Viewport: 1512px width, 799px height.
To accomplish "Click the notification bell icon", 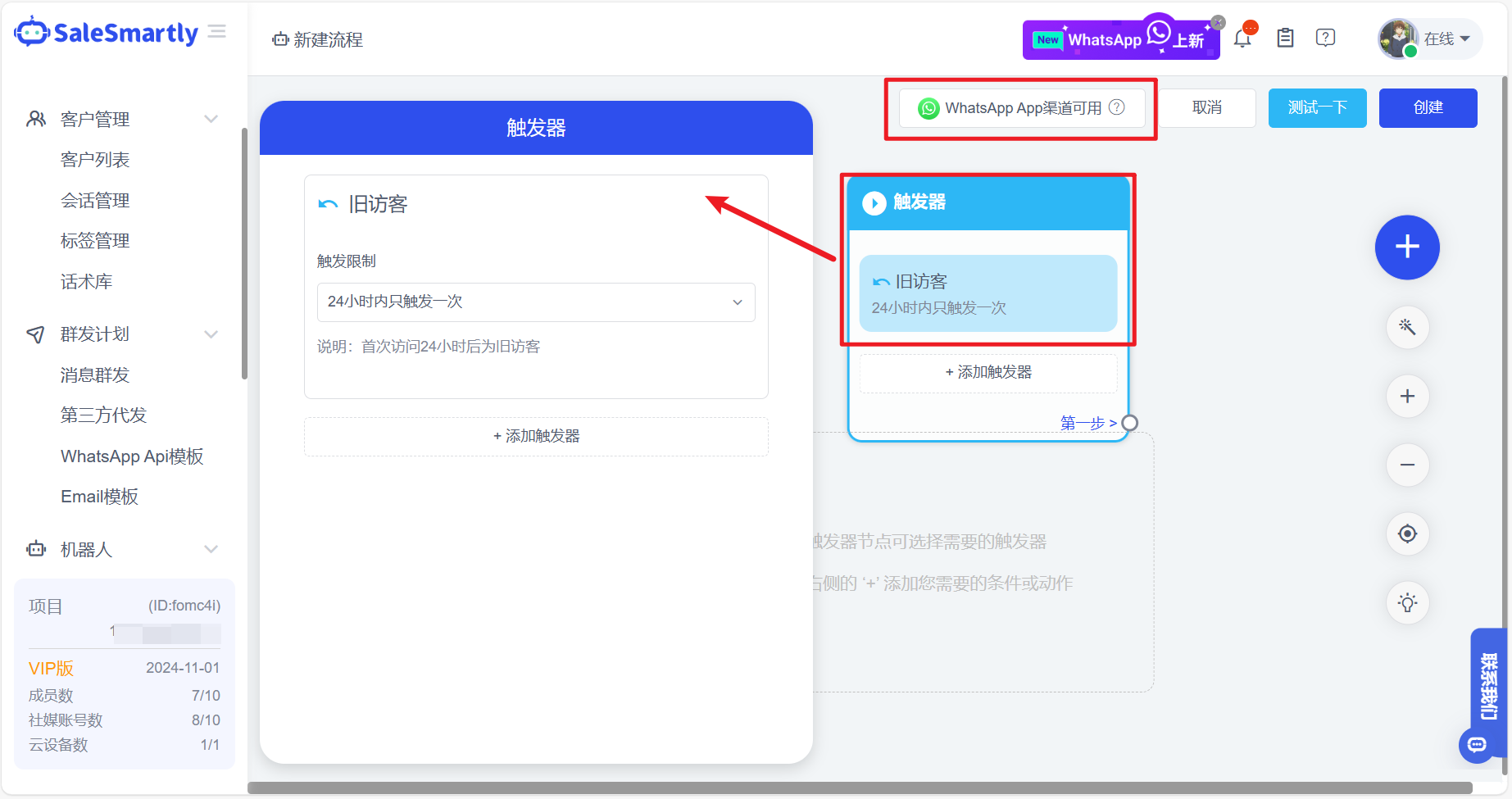I will click(x=1242, y=39).
